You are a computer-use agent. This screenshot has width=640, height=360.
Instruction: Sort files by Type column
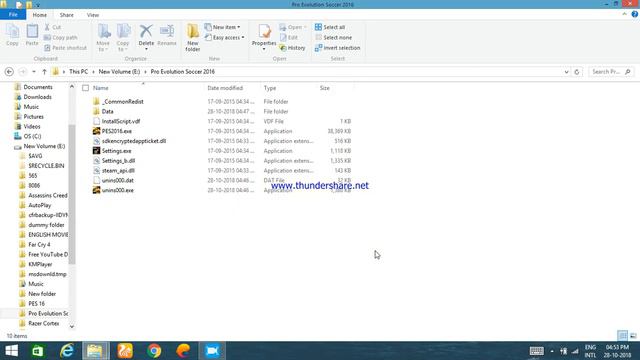point(270,88)
